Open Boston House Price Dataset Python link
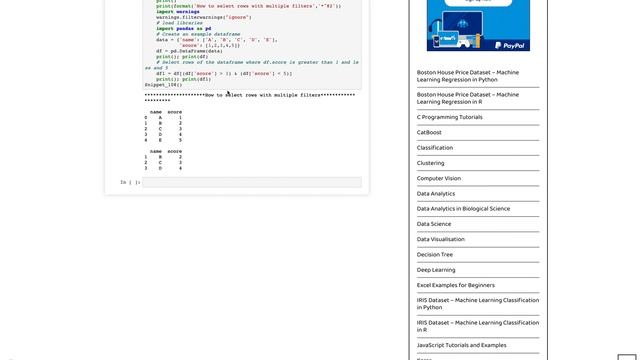Screen dimensions: 640x360 [468, 76]
